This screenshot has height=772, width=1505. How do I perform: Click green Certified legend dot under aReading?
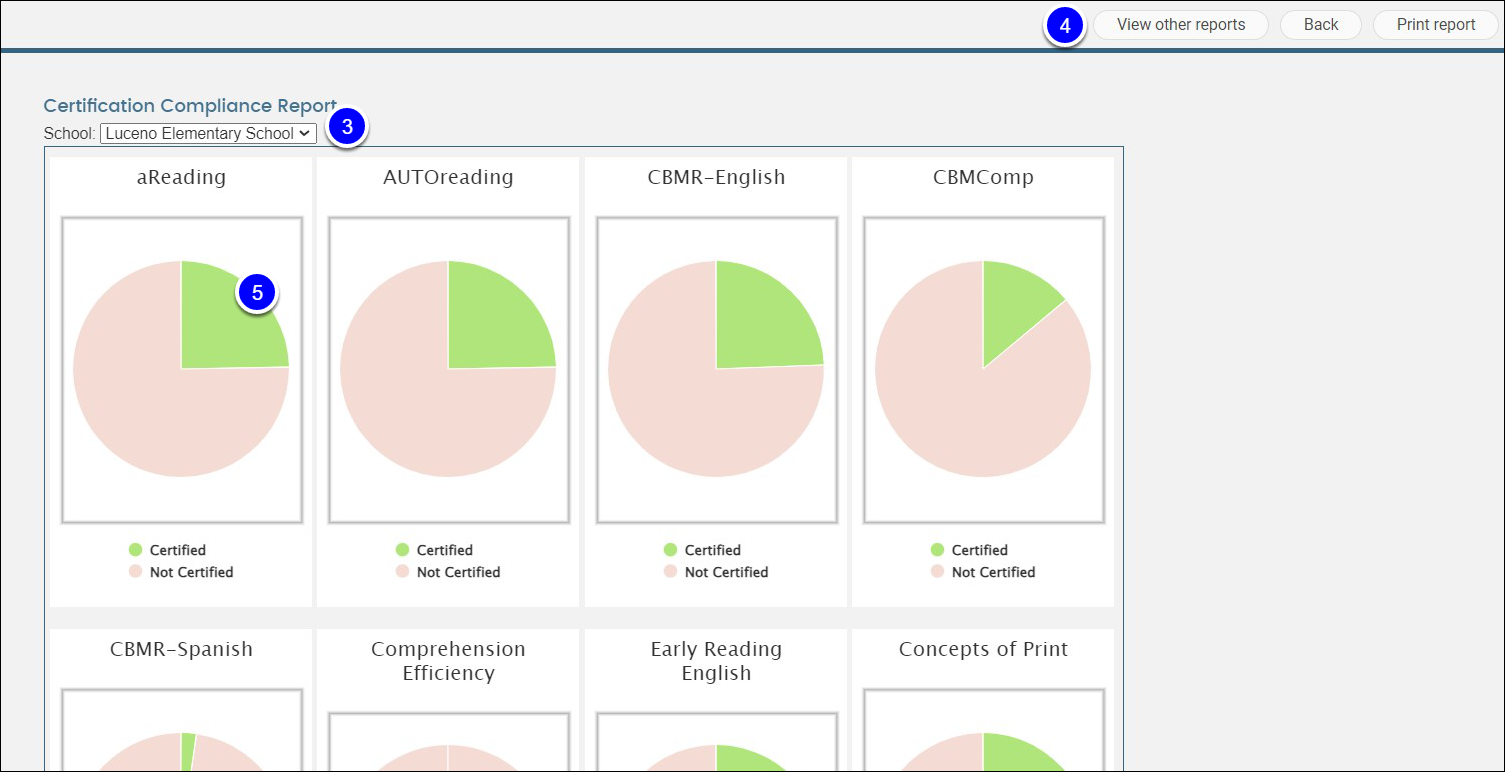pos(136,550)
